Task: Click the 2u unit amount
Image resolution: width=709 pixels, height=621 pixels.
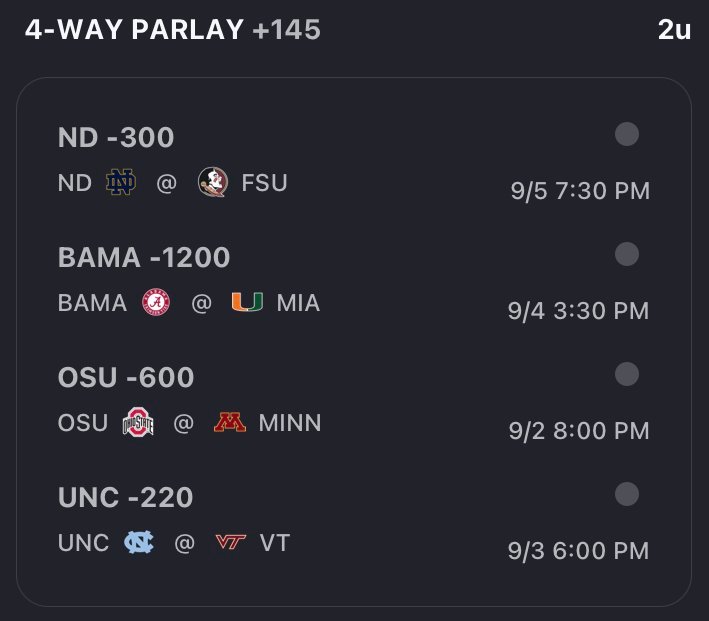Action: 674,30
